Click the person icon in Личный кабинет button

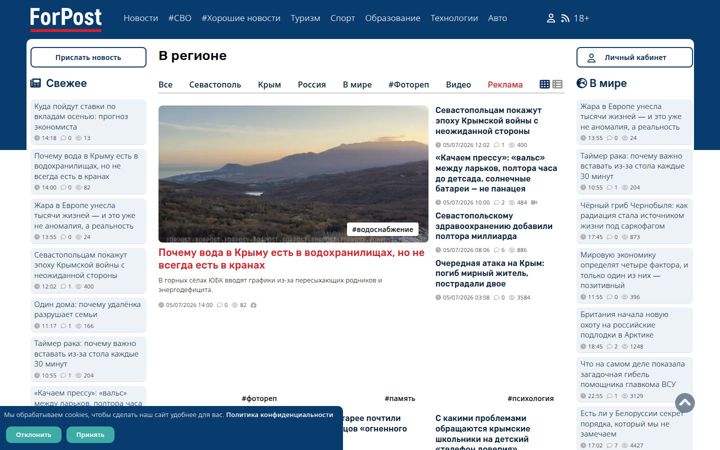[591, 58]
